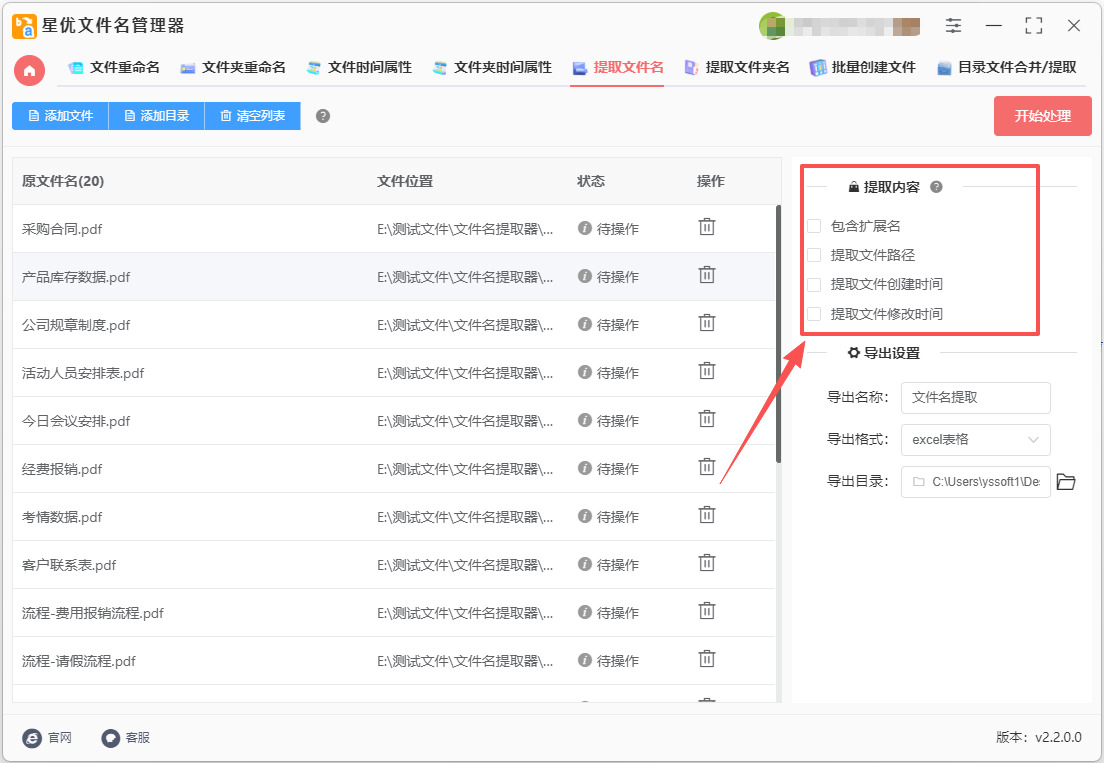Toggle fullscreen icon in title bar
Screen dimensions: 1104x763
point(1034,26)
